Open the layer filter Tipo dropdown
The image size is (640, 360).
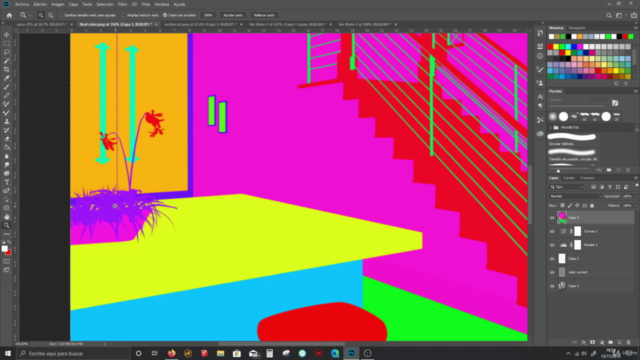coord(567,187)
